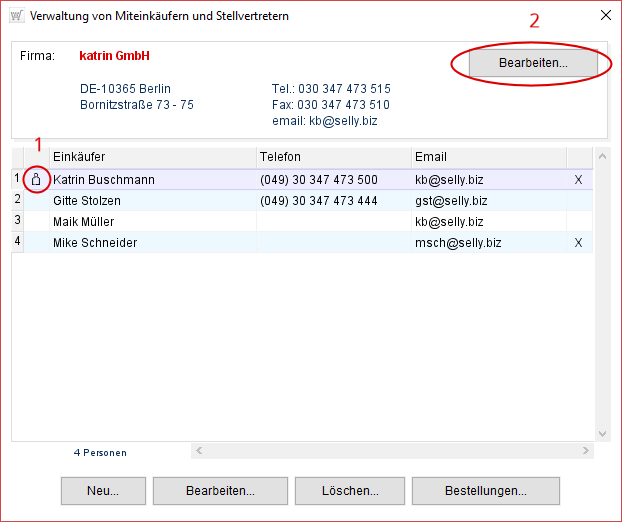Open the Löschen... delete dialog
This screenshot has height=522, width=622.
(x=348, y=491)
